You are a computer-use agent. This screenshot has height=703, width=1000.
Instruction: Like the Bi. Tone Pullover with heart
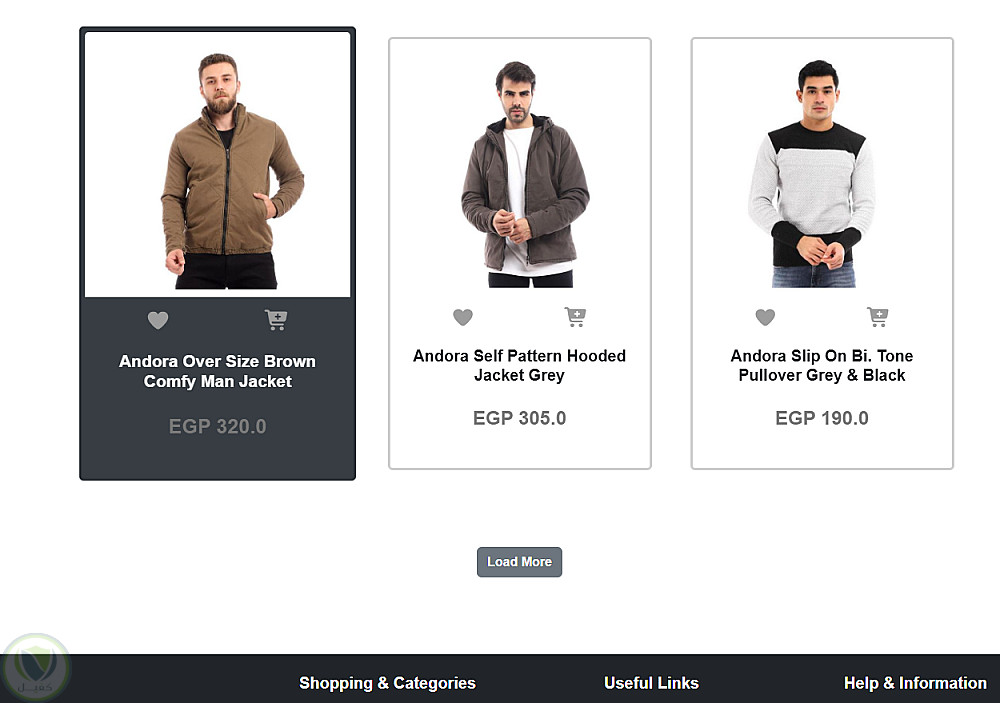[x=765, y=317]
